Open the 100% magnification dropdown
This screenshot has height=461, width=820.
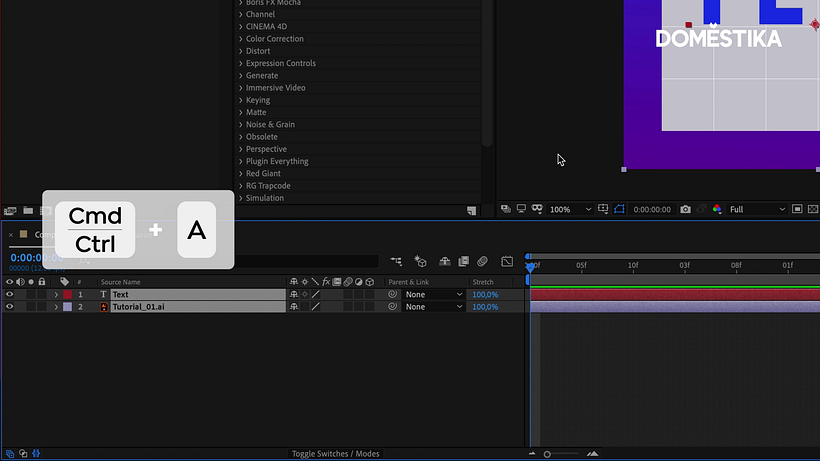[x=570, y=209]
